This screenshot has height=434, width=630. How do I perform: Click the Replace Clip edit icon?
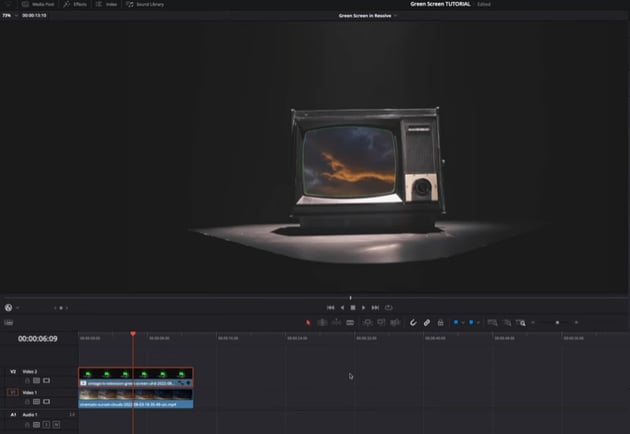point(395,322)
